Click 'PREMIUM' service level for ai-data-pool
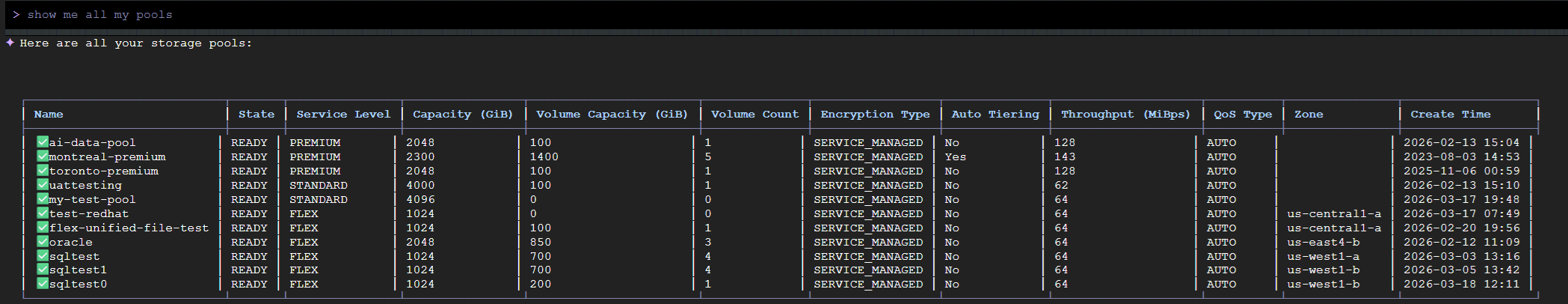The height and width of the screenshot is (304, 1568). pyautogui.click(x=315, y=142)
